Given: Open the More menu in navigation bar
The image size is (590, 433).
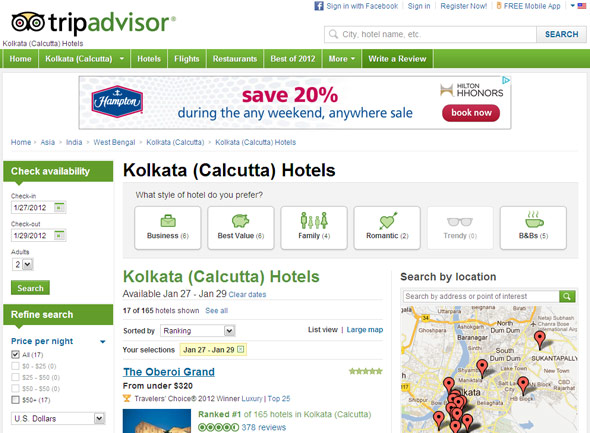Looking at the screenshot, I should tap(342, 59).
